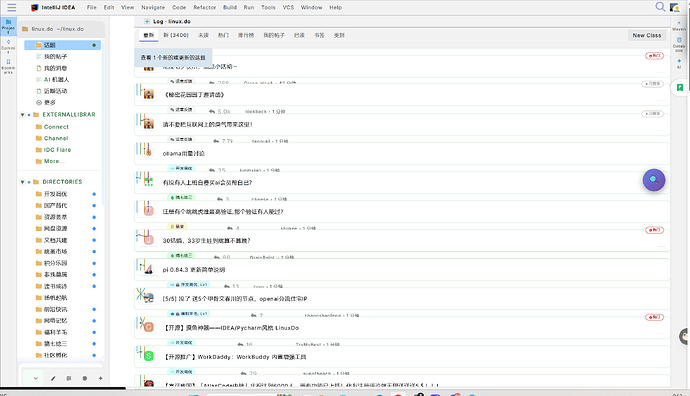Collapse the EXTERNALLIBRAR tree section

pos(22,115)
